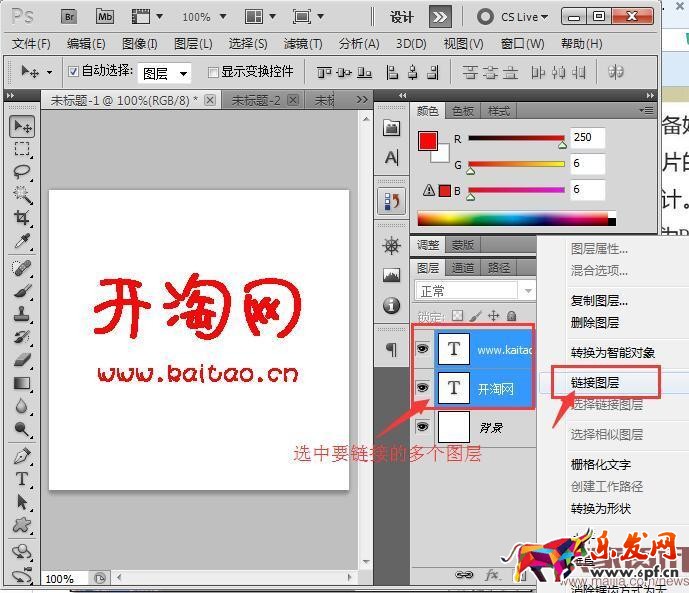The image size is (689, 593).
Task: Select the Clone Stamp tool
Action: tap(22, 314)
